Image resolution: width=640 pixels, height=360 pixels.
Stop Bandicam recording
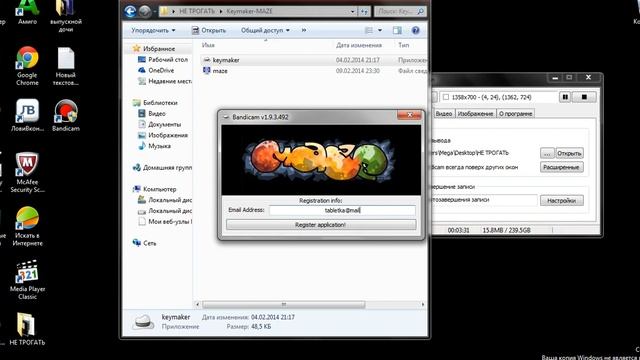pos(584,97)
